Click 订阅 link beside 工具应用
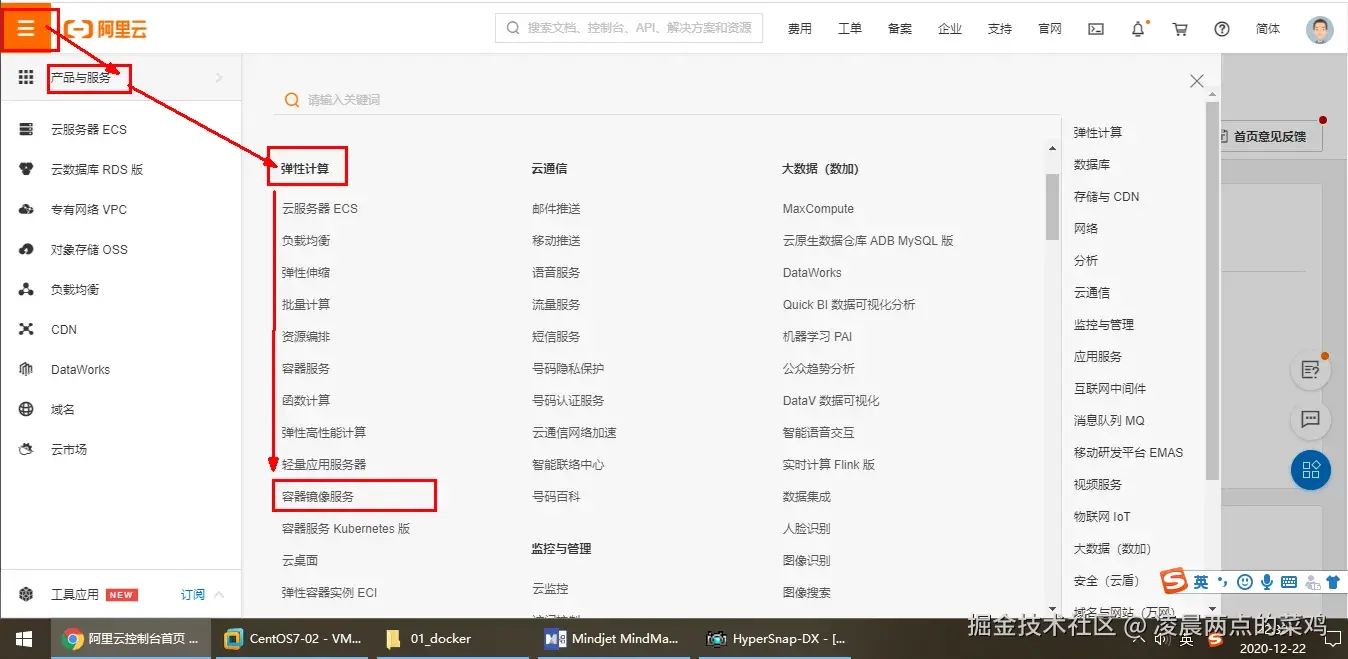The height and width of the screenshot is (659, 1348). pyautogui.click(x=193, y=594)
